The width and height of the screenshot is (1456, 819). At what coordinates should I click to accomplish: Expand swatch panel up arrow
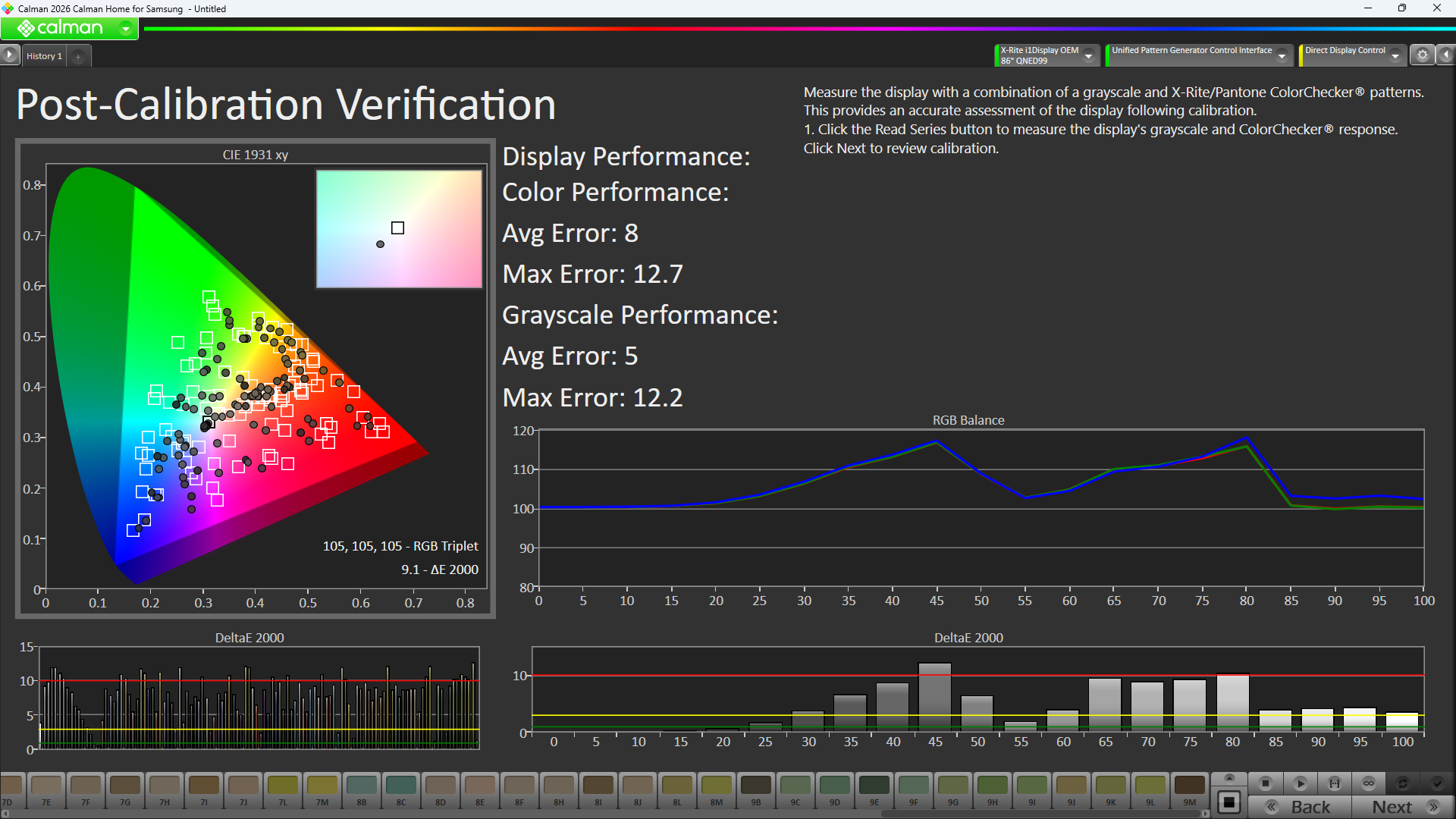(1229, 778)
